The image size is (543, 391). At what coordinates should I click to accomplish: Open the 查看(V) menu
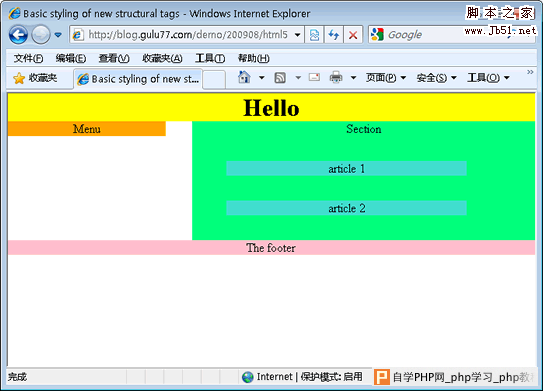pos(114,58)
